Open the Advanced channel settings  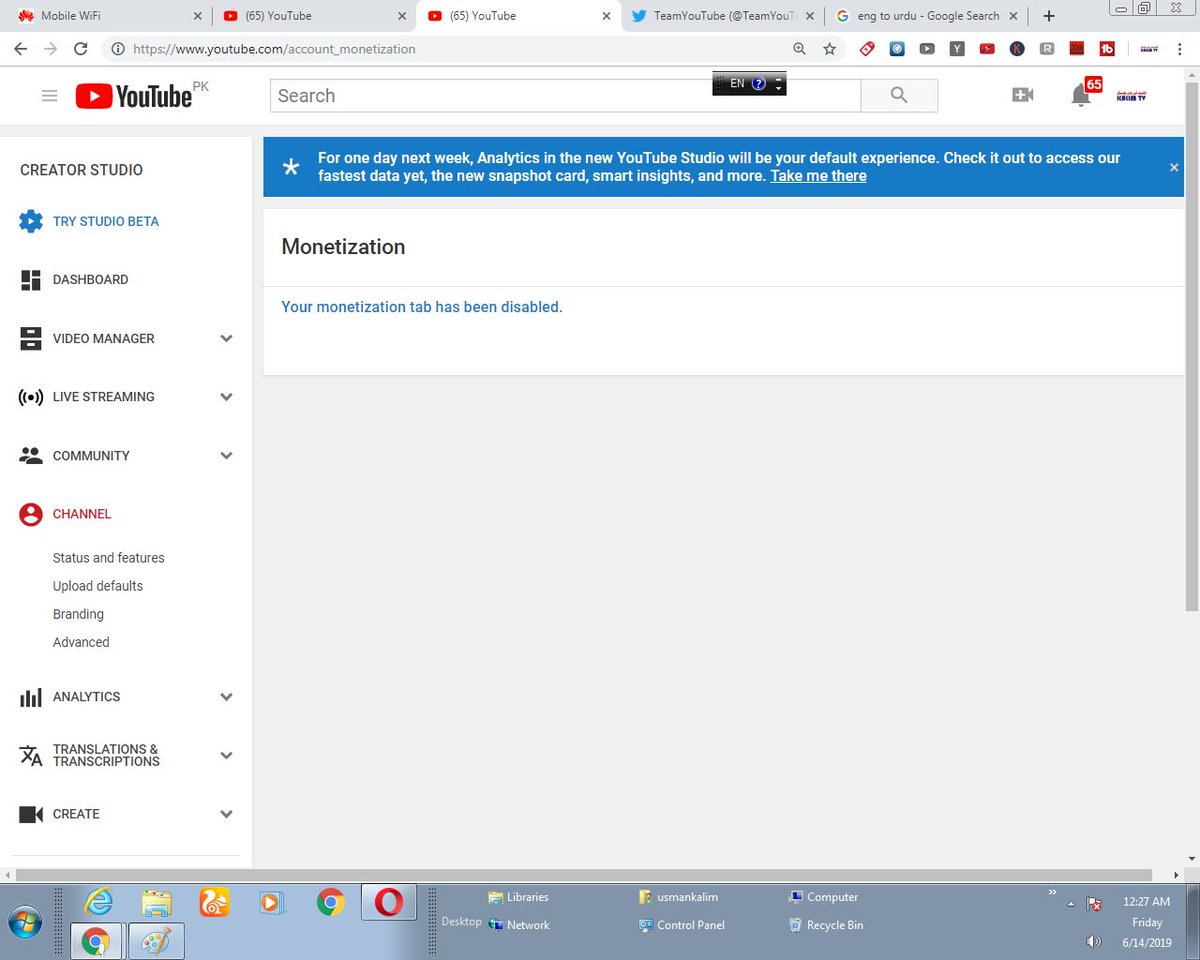81,642
